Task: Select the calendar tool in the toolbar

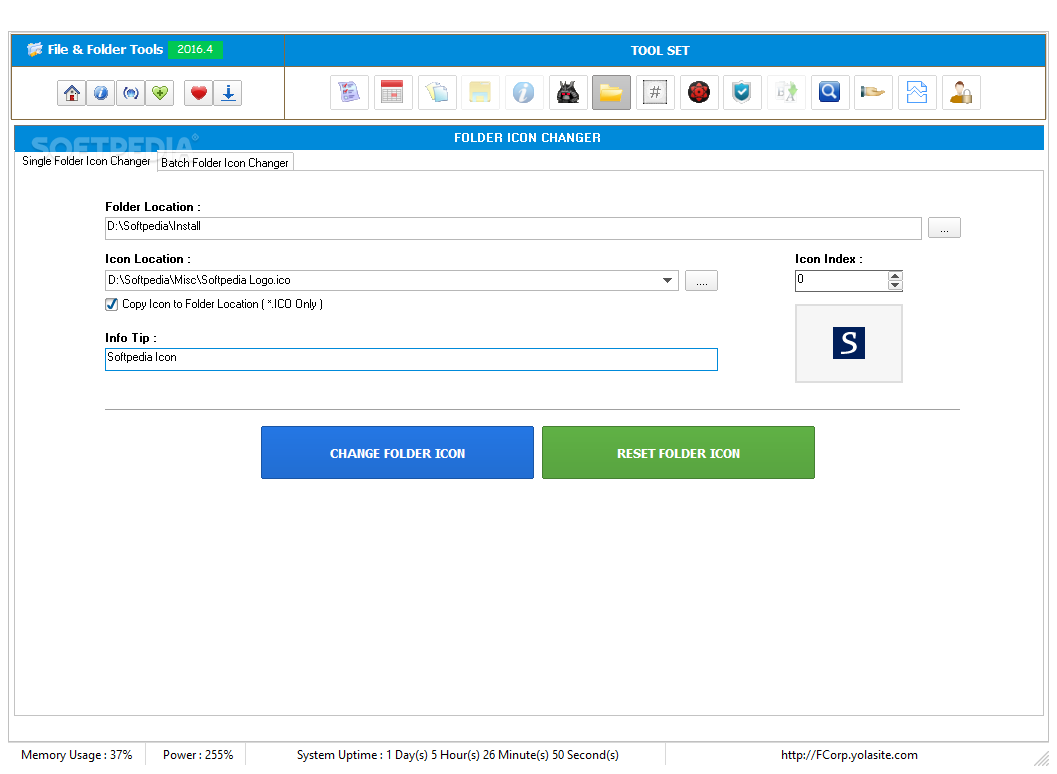Action: pos(392,92)
